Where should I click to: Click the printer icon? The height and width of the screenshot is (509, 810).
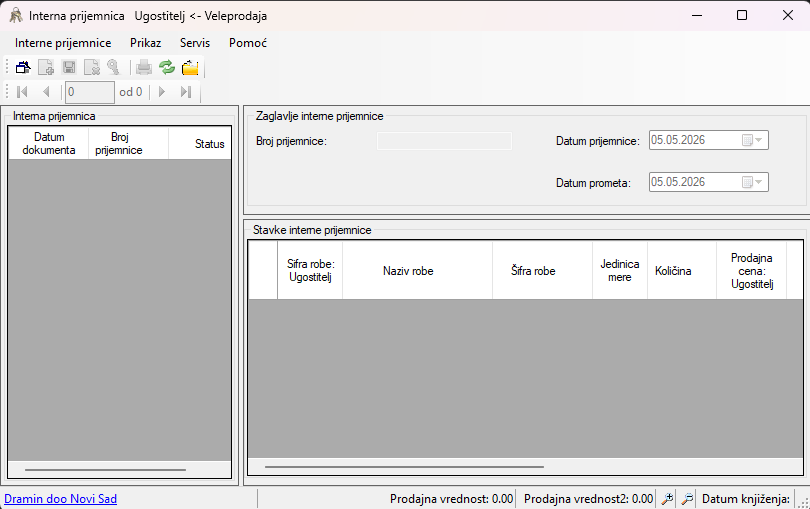144,67
